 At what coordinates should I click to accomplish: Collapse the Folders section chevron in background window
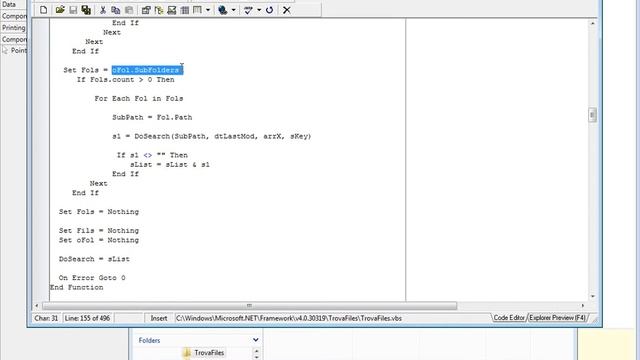(x=256, y=340)
